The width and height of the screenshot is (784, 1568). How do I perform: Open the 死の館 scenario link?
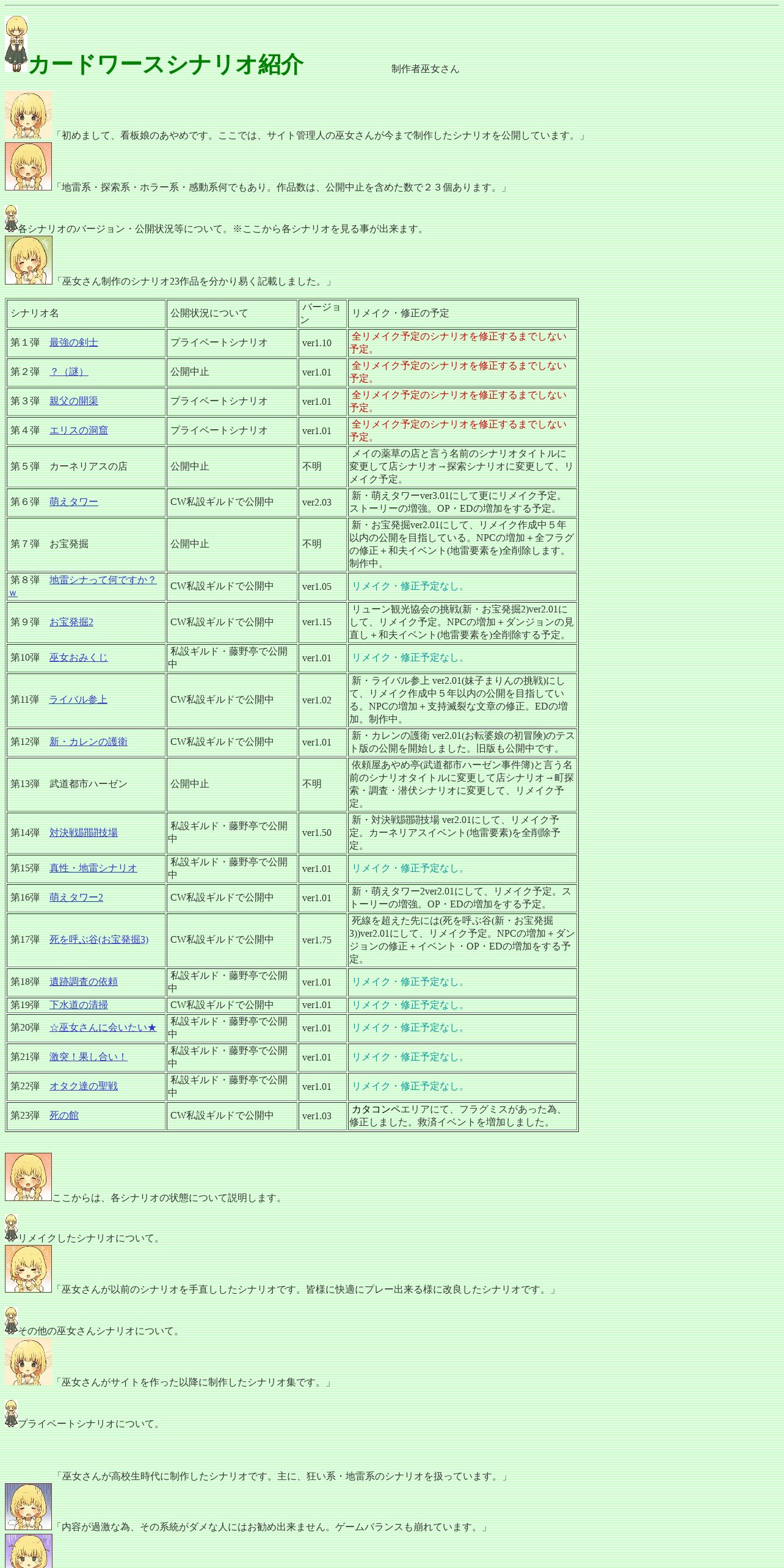coord(64,1116)
